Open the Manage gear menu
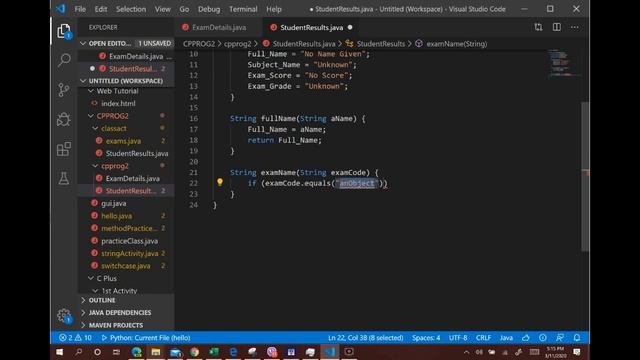640x360 pixels. click(x=64, y=315)
